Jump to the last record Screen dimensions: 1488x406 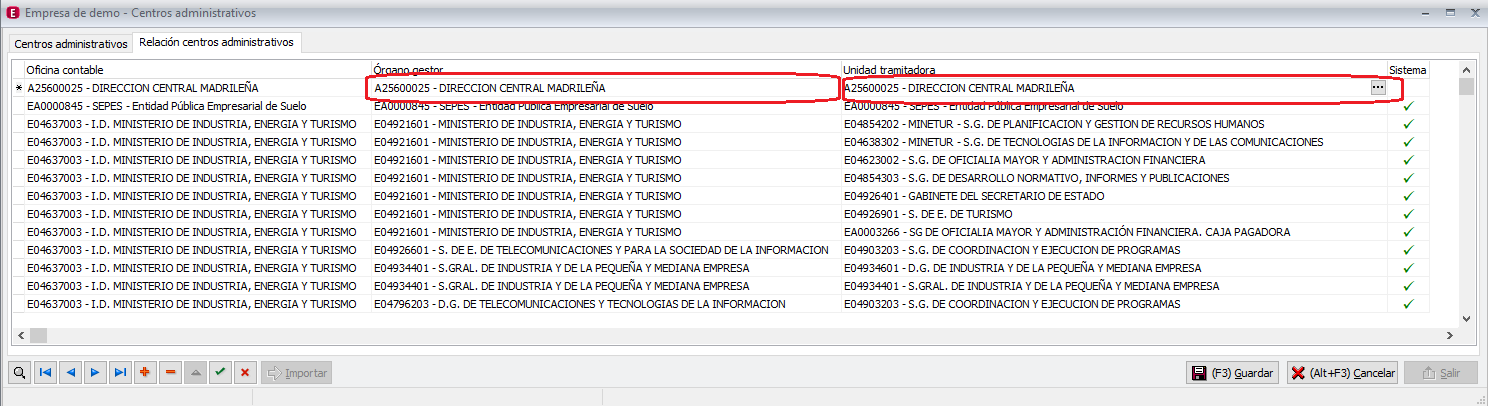(x=120, y=372)
